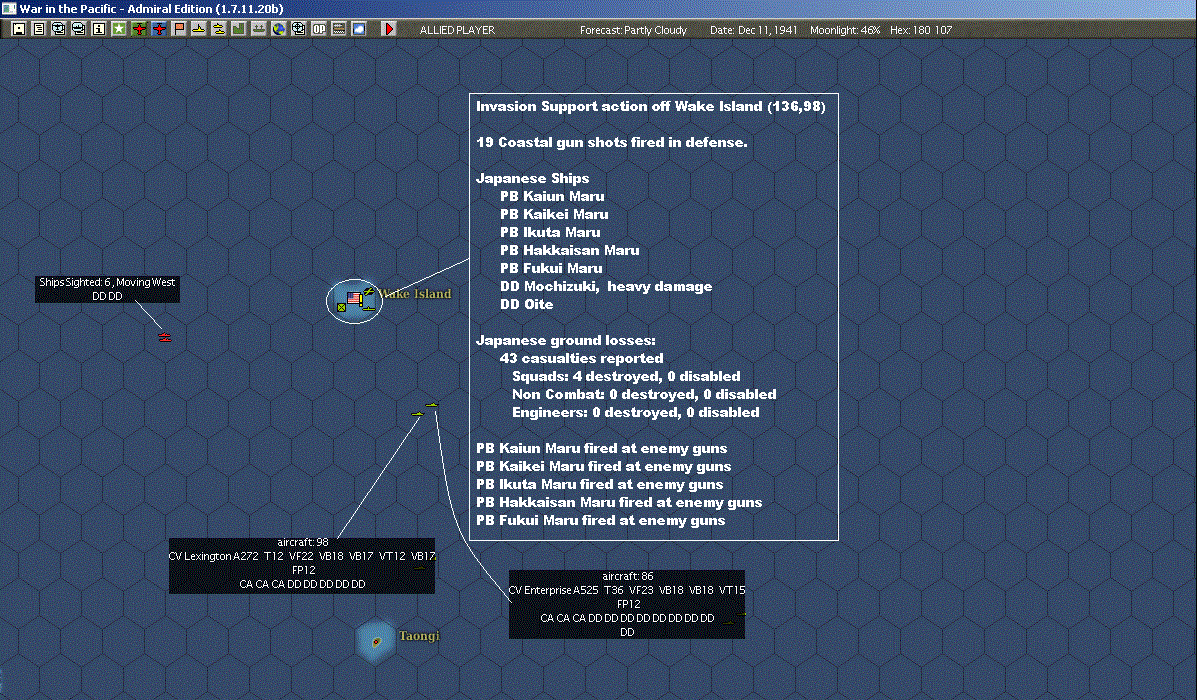
Task: Click red plane icon on green background
Action: (139, 29)
